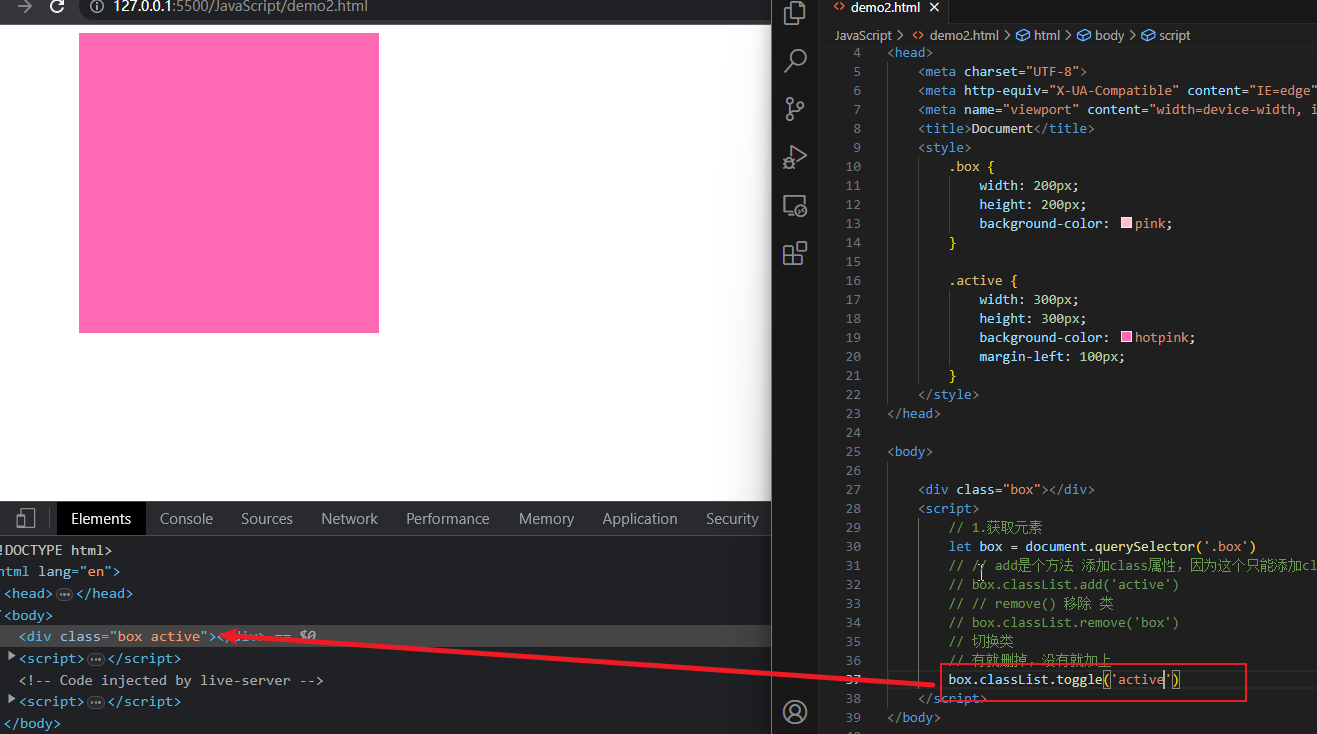Expand the second script element after live-server comment
The width and height of the screenshot is (1317, 734).
click(12, 700)
